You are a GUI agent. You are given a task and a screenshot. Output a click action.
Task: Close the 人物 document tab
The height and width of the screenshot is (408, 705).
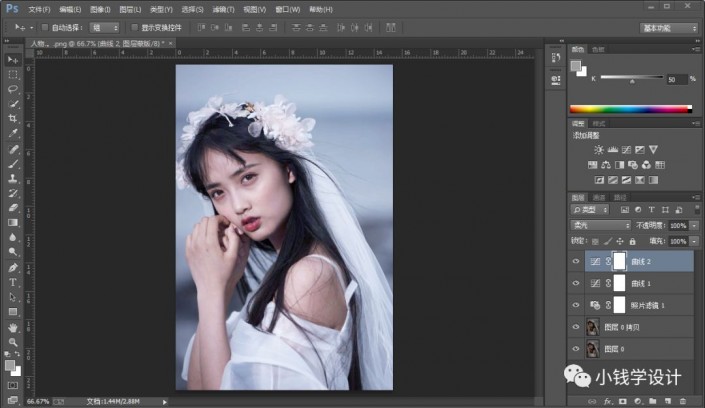[170, 43]
